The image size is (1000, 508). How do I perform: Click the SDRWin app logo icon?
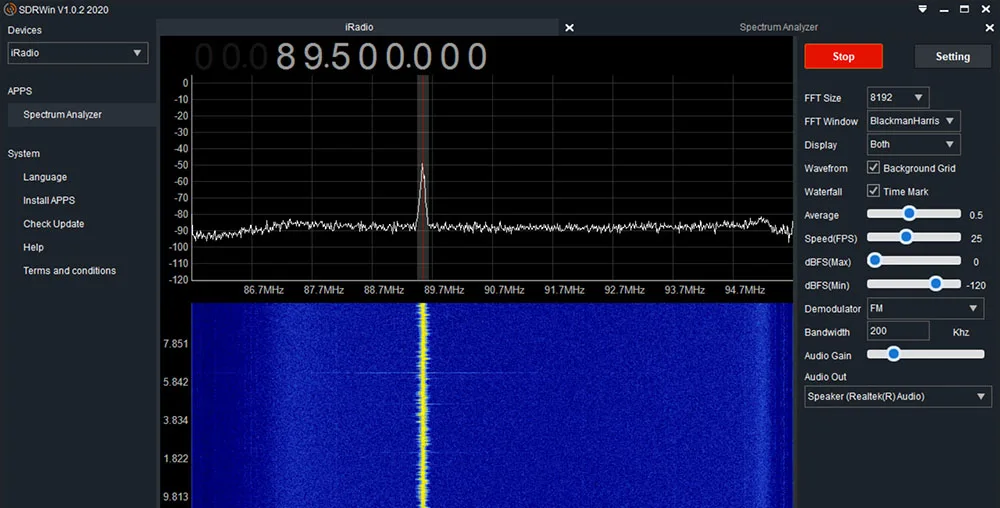[10, 9]
